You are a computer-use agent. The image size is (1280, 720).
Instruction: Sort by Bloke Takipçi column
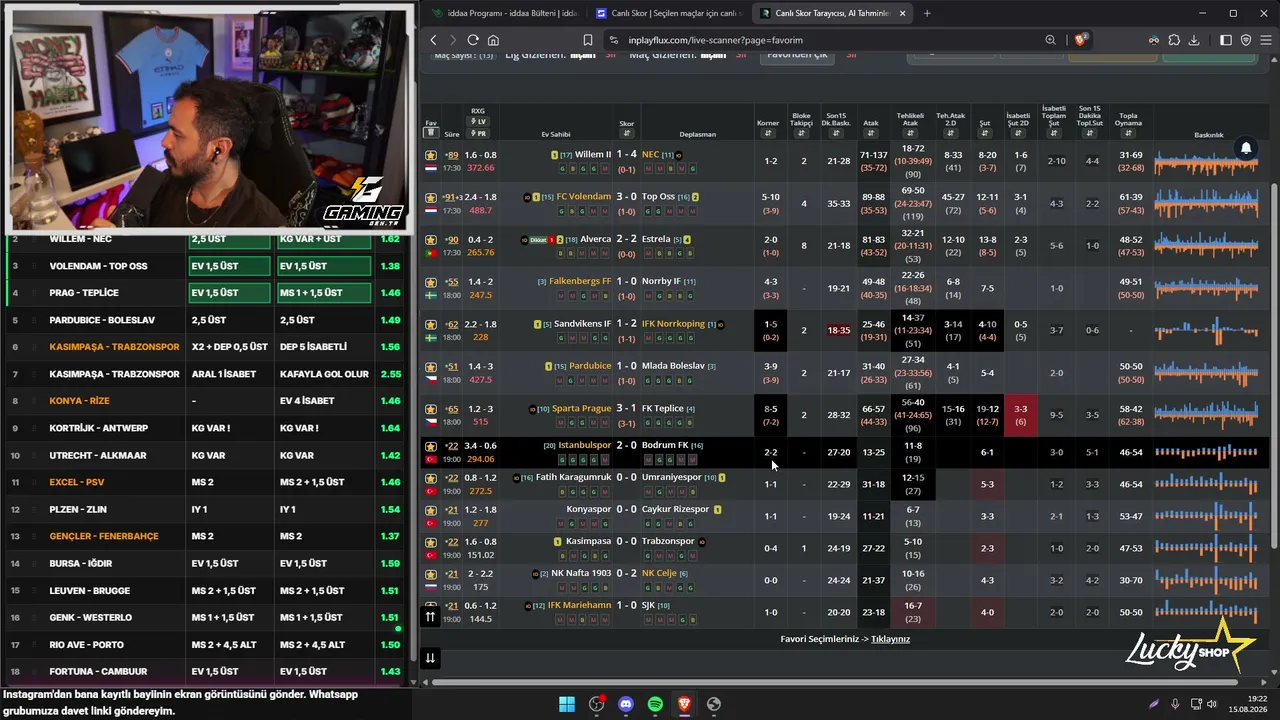[802, 134]
